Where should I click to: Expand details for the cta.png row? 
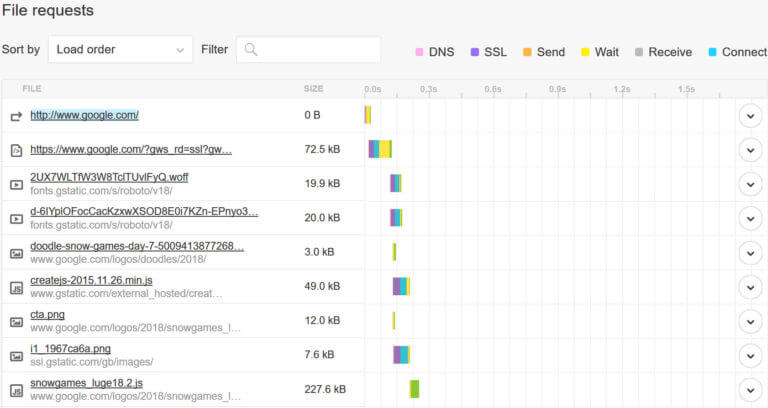pos(750,322)
